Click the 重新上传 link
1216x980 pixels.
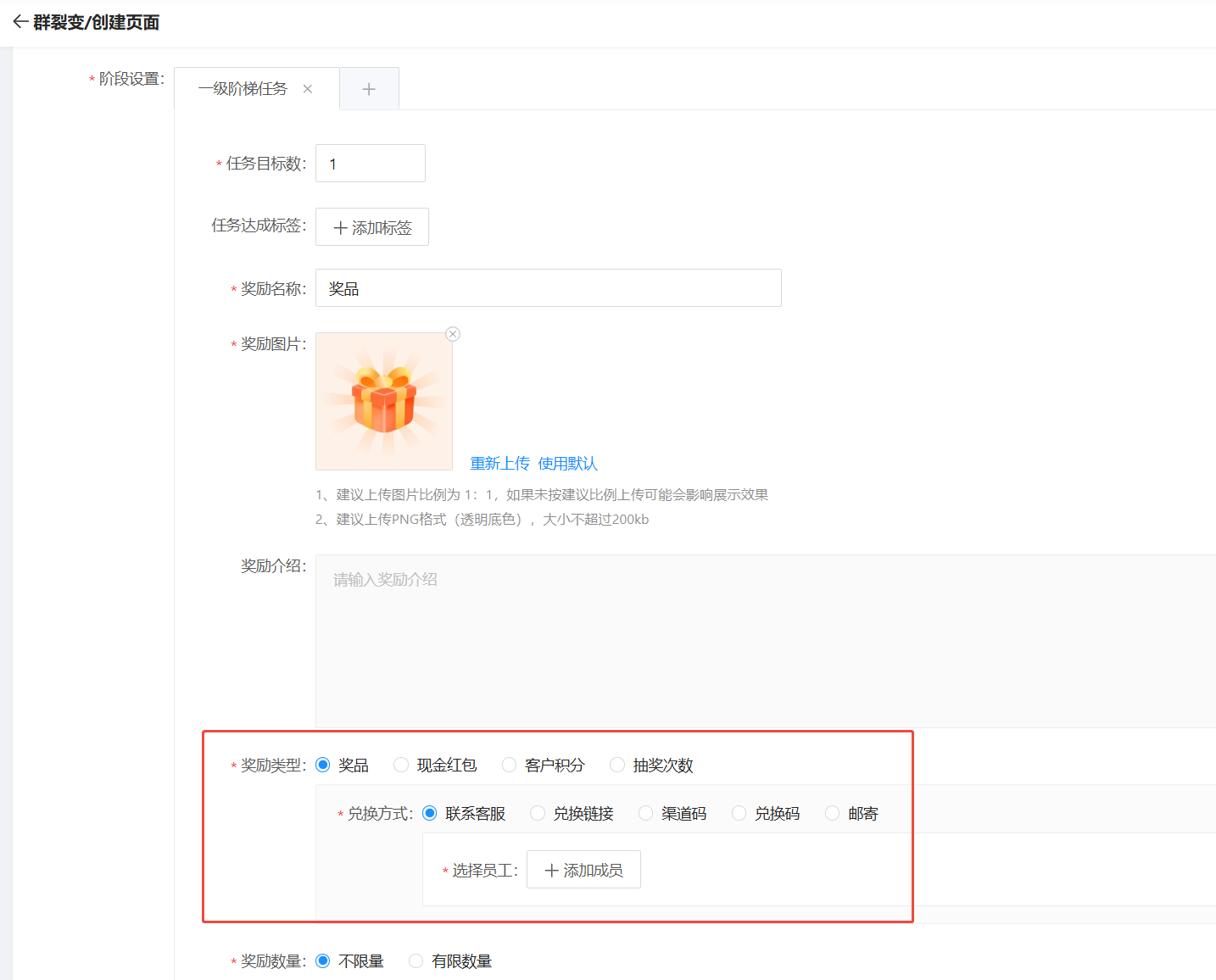[x=499, y=464]
